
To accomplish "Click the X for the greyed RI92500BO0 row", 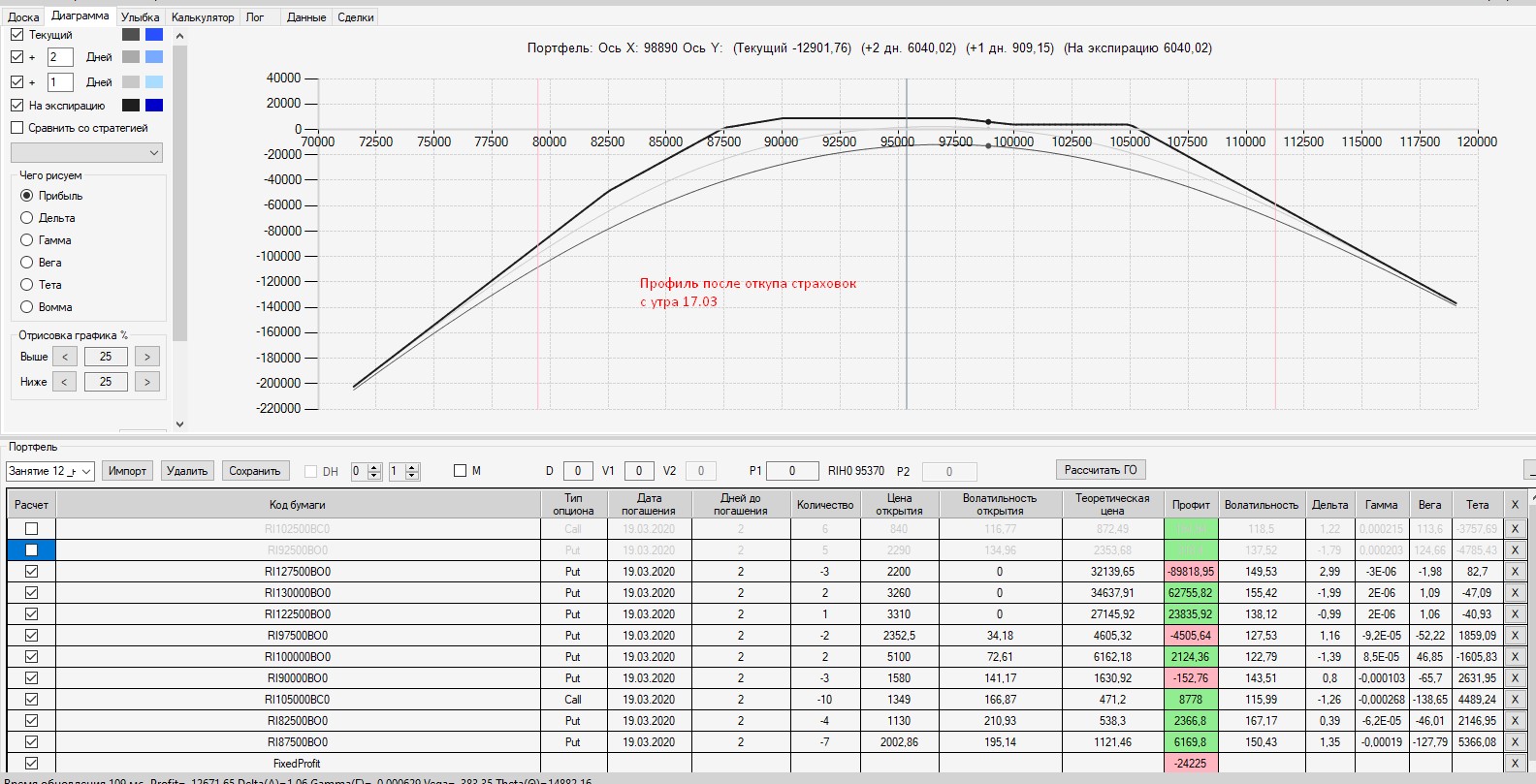I will click(1515, 550).
